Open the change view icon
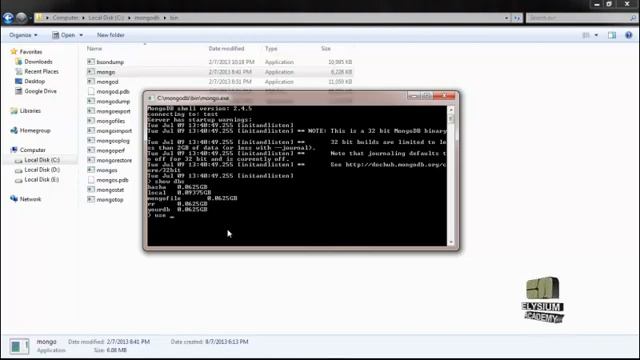Screen dimensions: 640x360 point(586,36)
